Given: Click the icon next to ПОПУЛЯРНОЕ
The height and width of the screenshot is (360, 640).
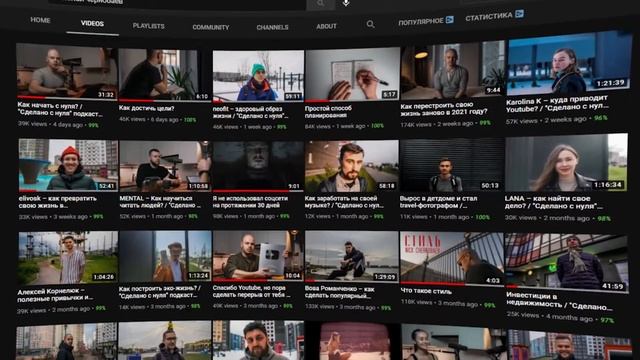Looking at the screenshot, I should (449, 19).
